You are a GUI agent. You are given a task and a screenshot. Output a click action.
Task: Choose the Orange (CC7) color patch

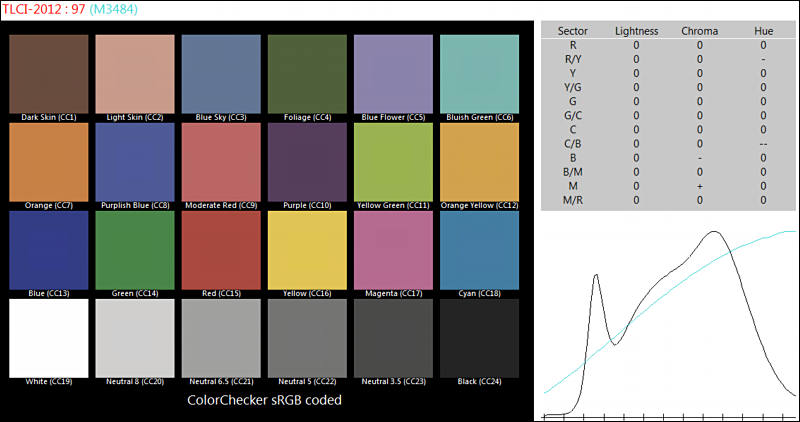pos(48,161)
